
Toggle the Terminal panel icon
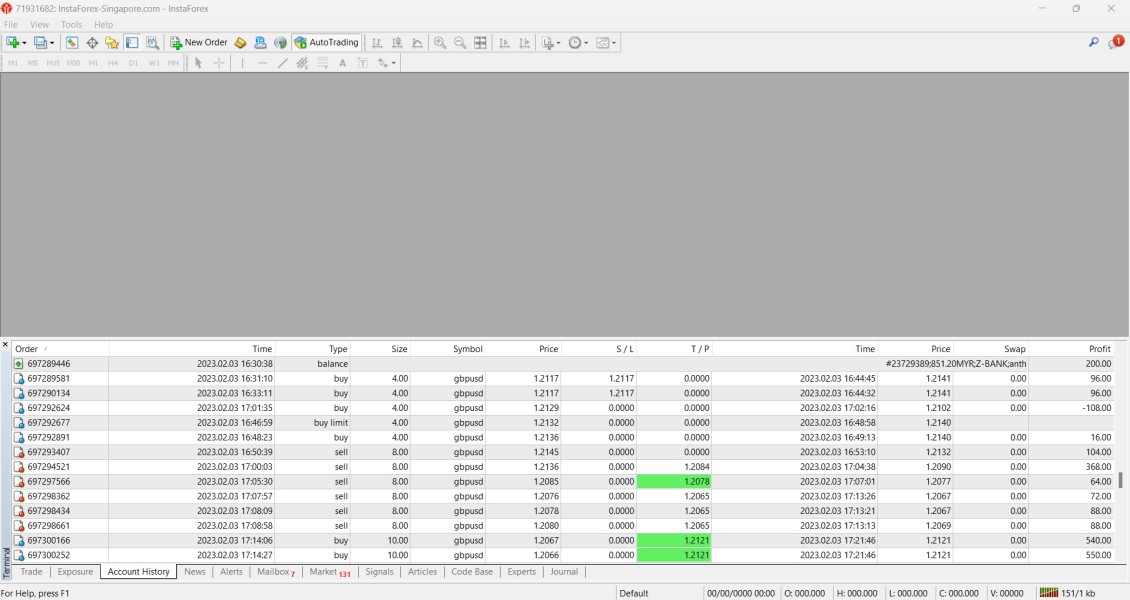(x=132, y=43)
